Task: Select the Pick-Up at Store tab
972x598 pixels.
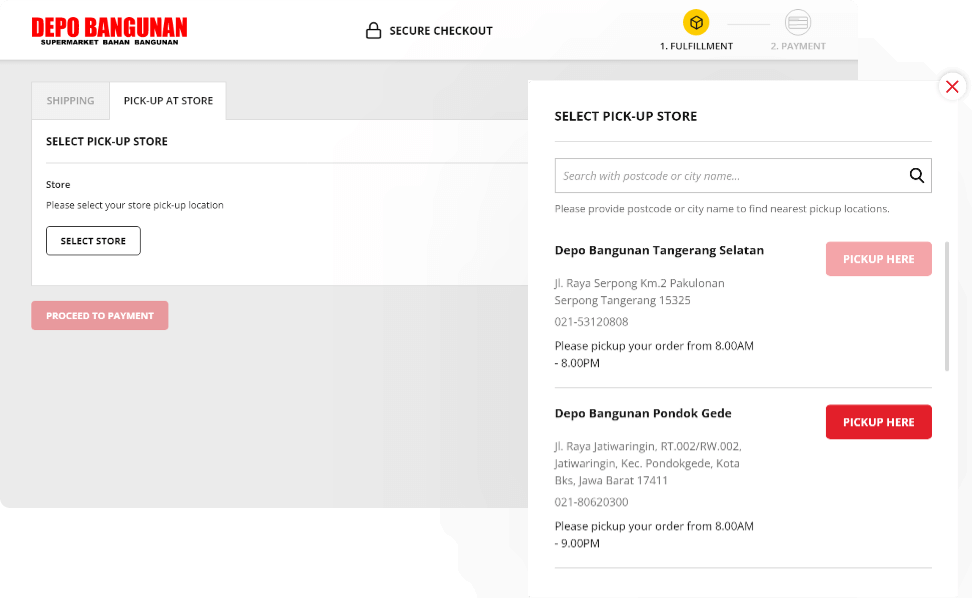Action: [168, 101]
